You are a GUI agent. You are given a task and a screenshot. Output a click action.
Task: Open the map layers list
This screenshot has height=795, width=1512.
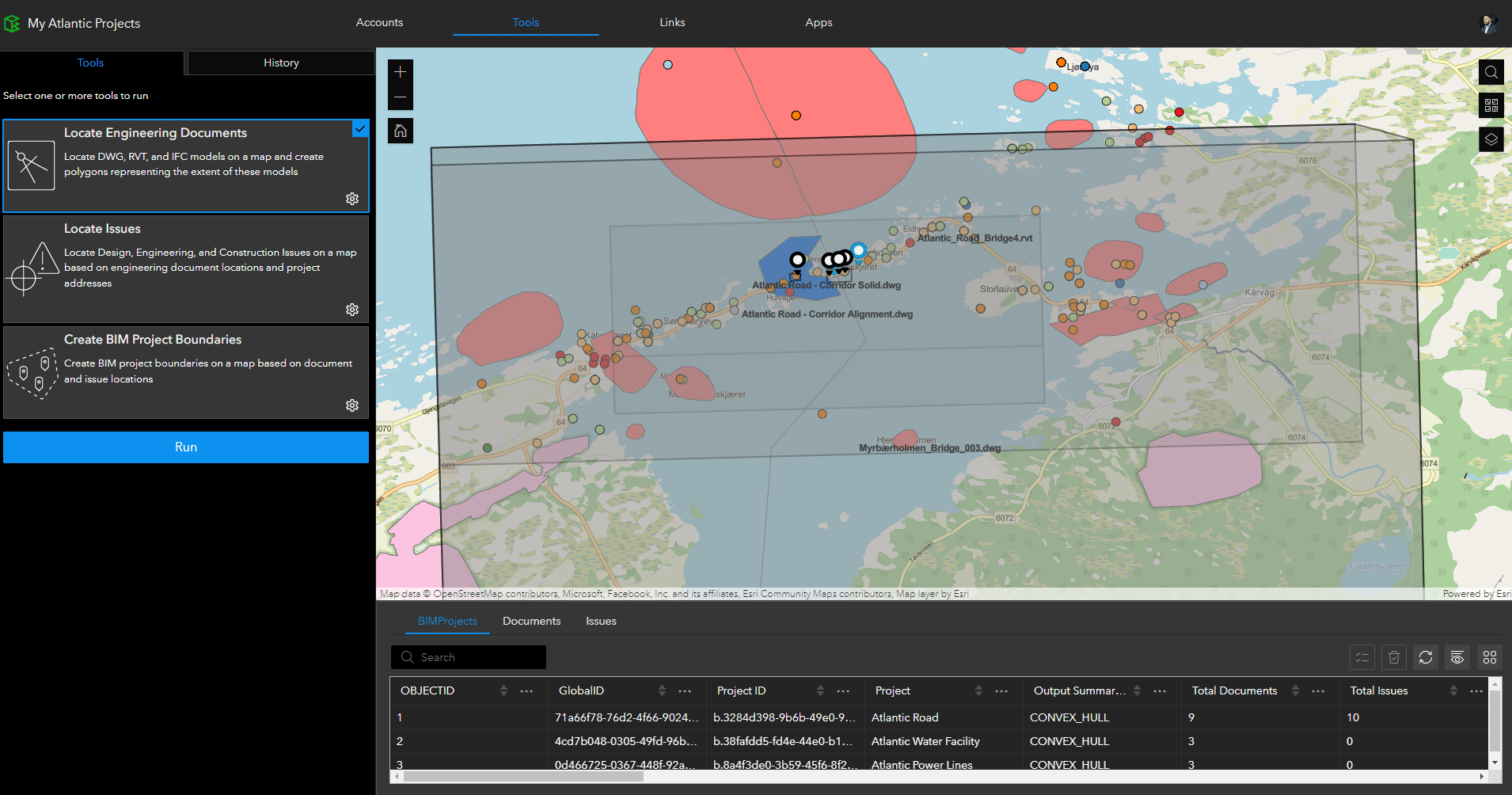(x=1491, y=139)
